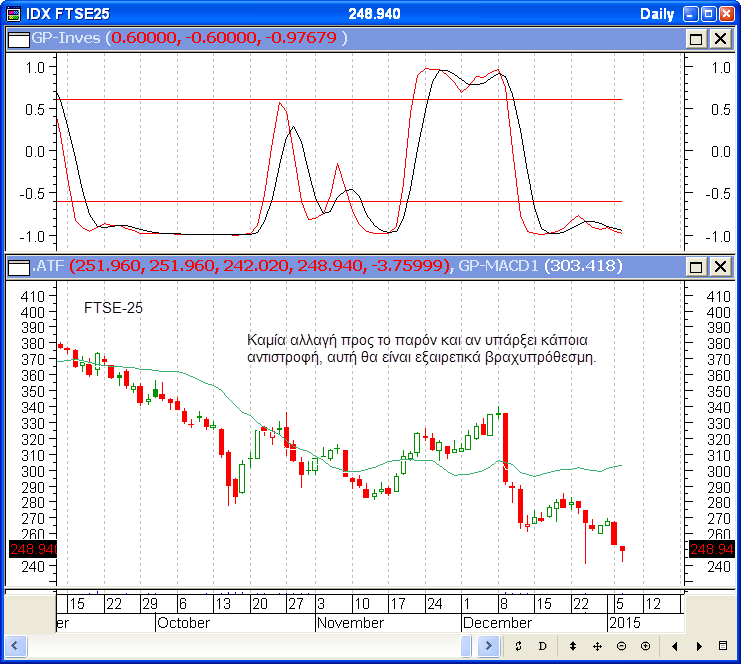
Task: Zoom out with the minus circle icon
Action: click(x=621, y=646)
